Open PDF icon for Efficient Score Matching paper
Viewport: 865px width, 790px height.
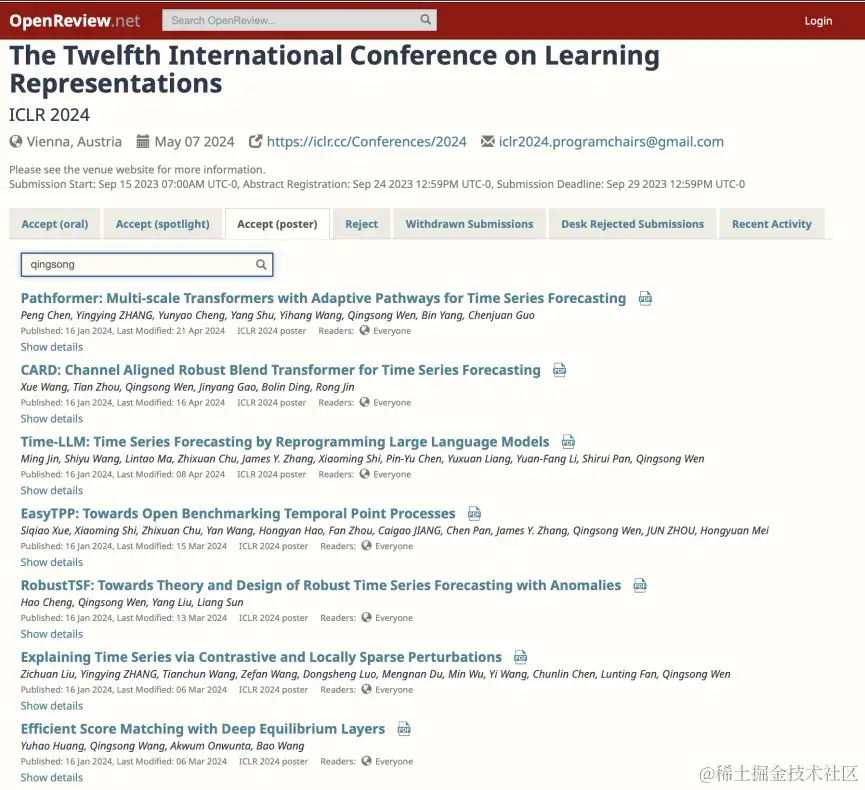pyautogui.click(x=404, y=729)
